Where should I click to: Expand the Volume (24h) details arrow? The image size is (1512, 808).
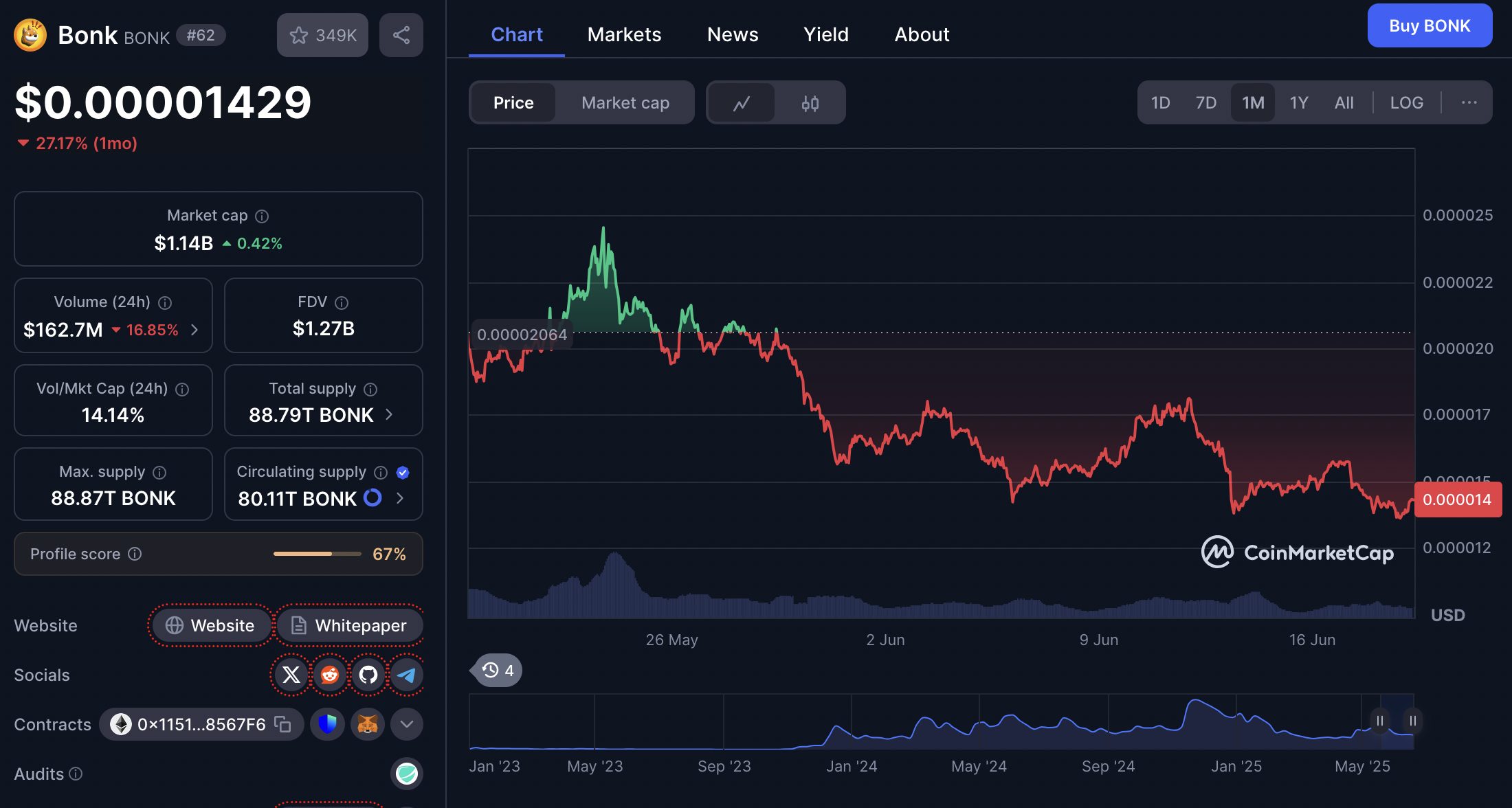pos(194,330)
